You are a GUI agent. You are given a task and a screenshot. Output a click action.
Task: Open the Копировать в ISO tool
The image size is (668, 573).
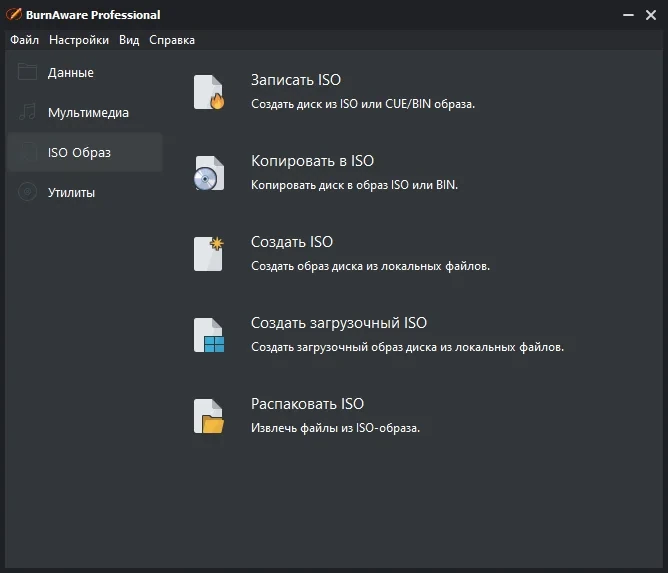[x=312, y=161]
